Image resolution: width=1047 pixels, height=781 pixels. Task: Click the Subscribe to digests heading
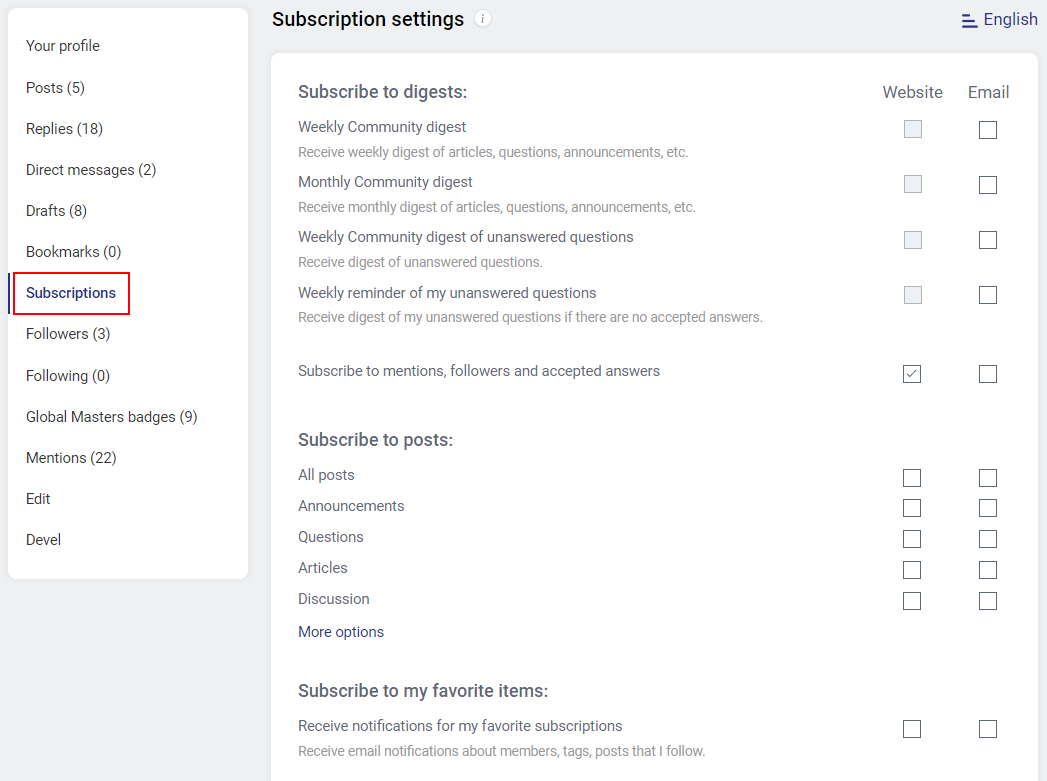coord(382,92)
